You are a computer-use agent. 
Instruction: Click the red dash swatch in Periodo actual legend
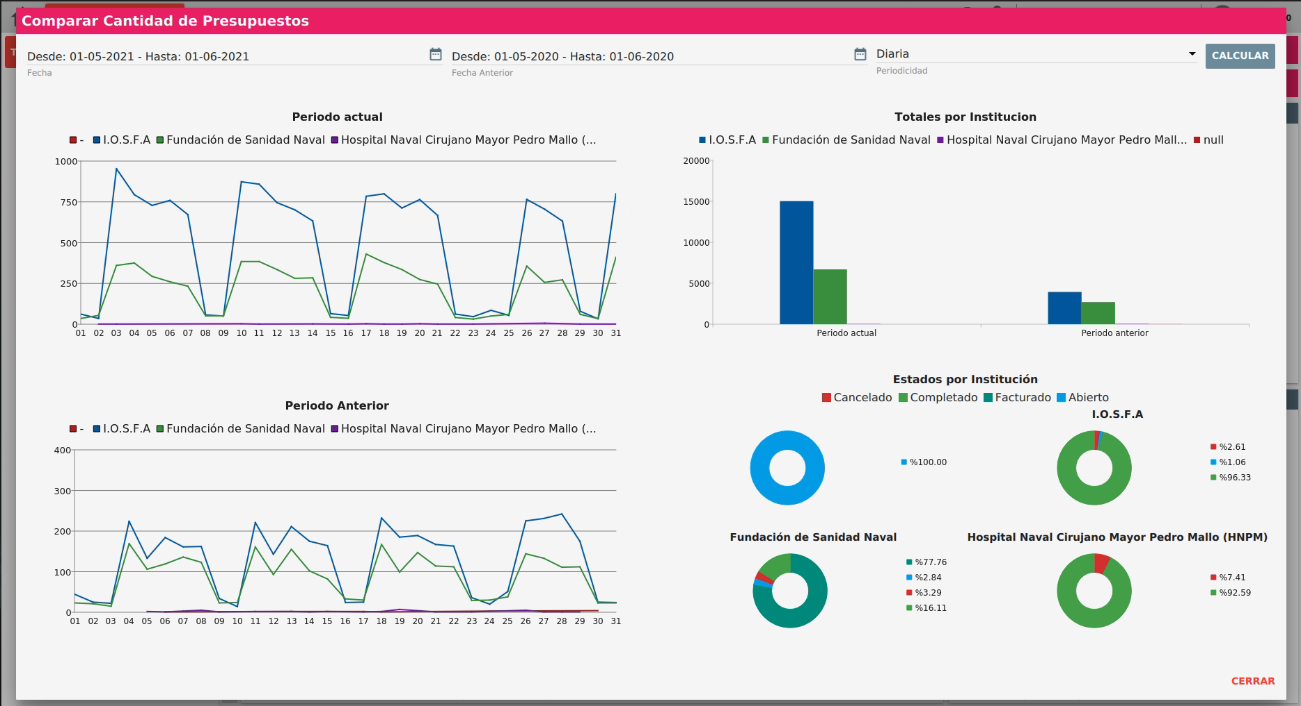click(x=75, y=140)
